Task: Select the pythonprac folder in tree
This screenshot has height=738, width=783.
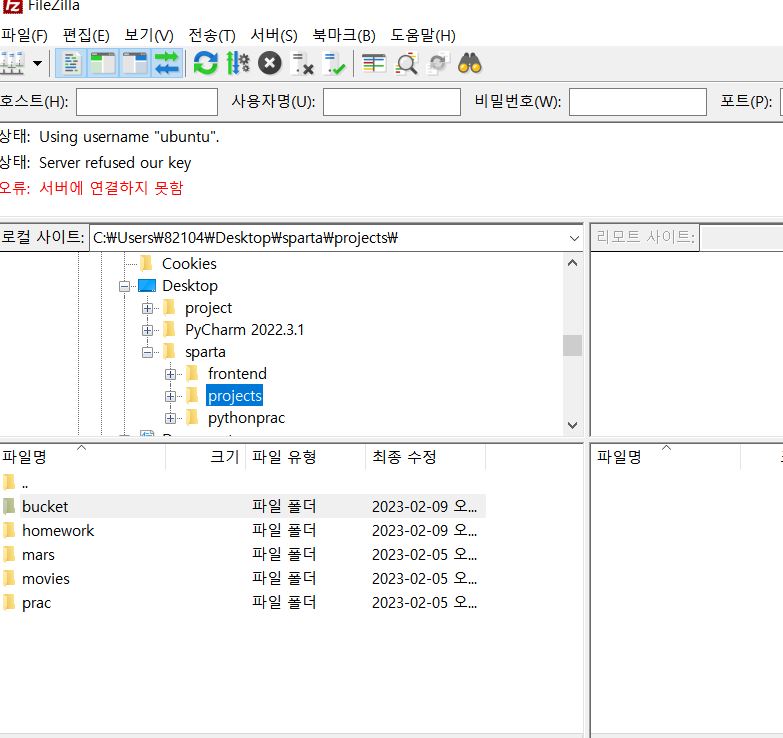Action: coord(246,418)
